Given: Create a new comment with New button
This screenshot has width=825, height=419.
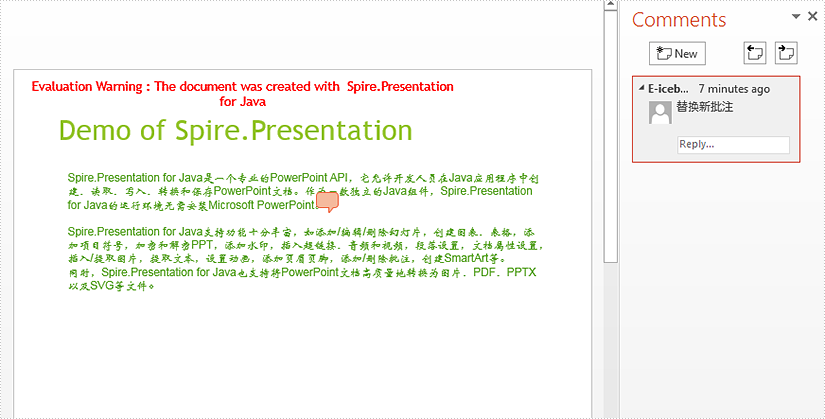Looking at the screenshot, I should tap(677, 54).
